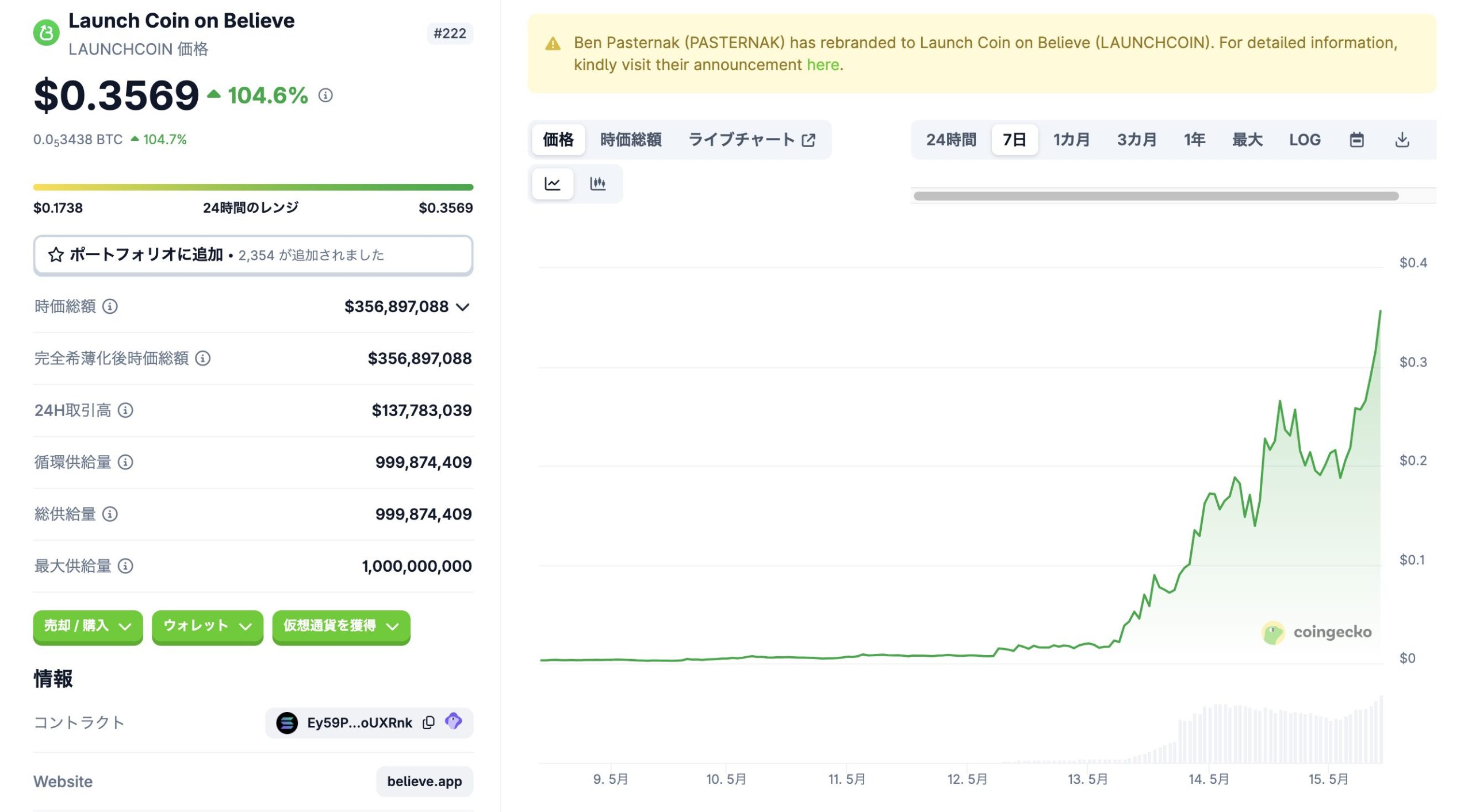1472x812 pixels.
Task: Click the 24-hour price range bar
Action: point(253,187)
